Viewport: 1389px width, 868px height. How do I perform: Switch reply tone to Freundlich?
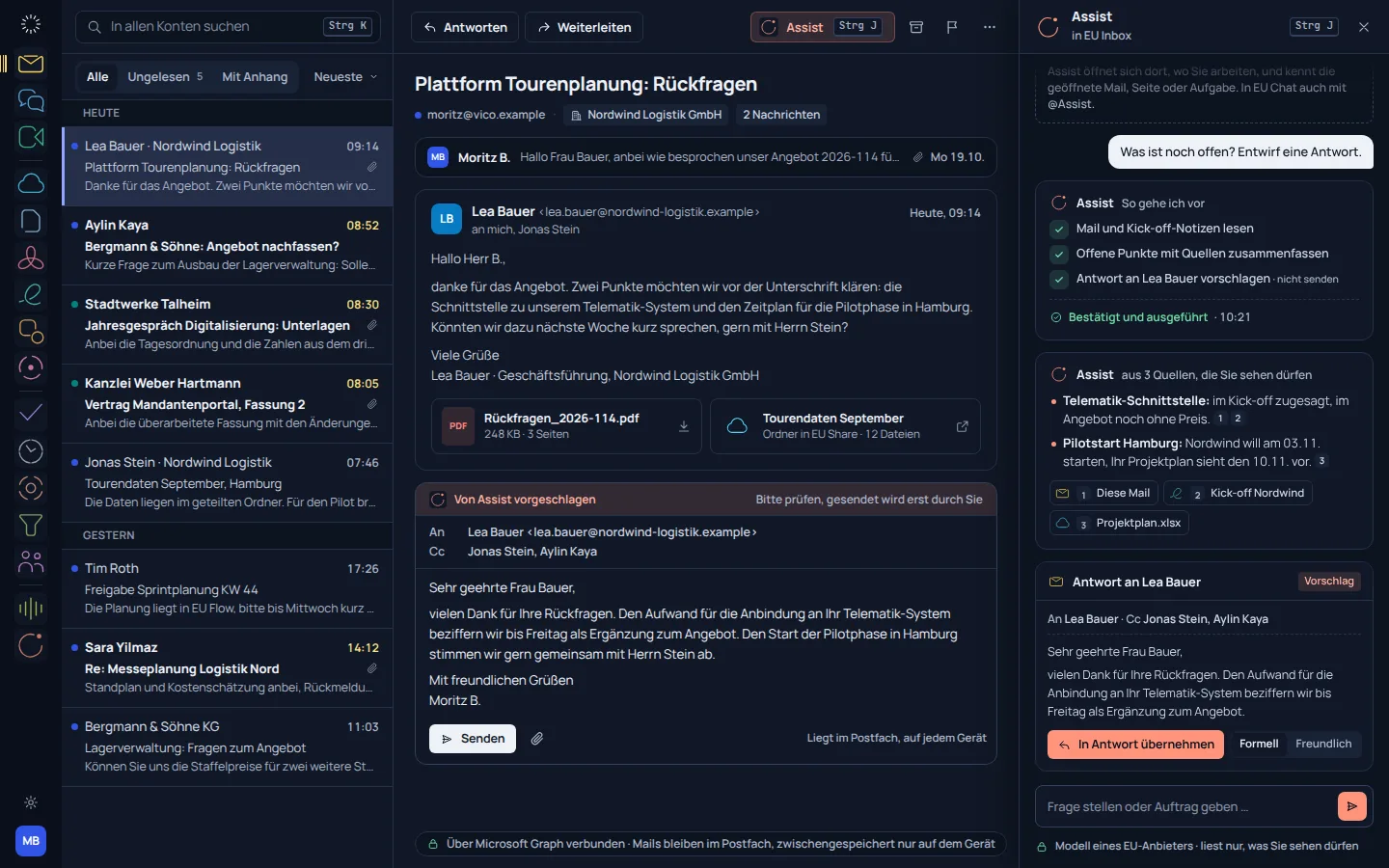(x=1323, y=744)
